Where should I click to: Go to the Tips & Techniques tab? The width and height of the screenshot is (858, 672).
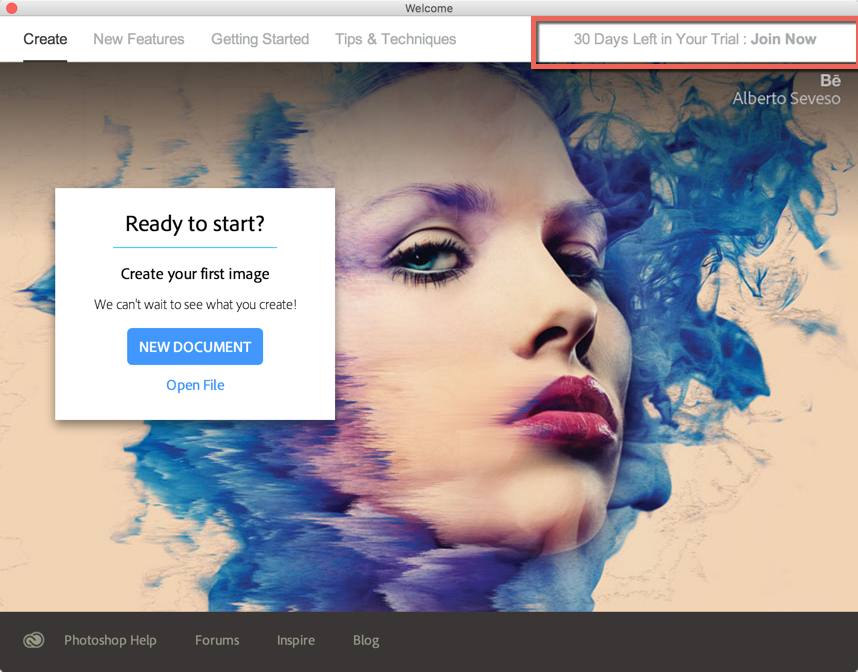click(395, 39)
